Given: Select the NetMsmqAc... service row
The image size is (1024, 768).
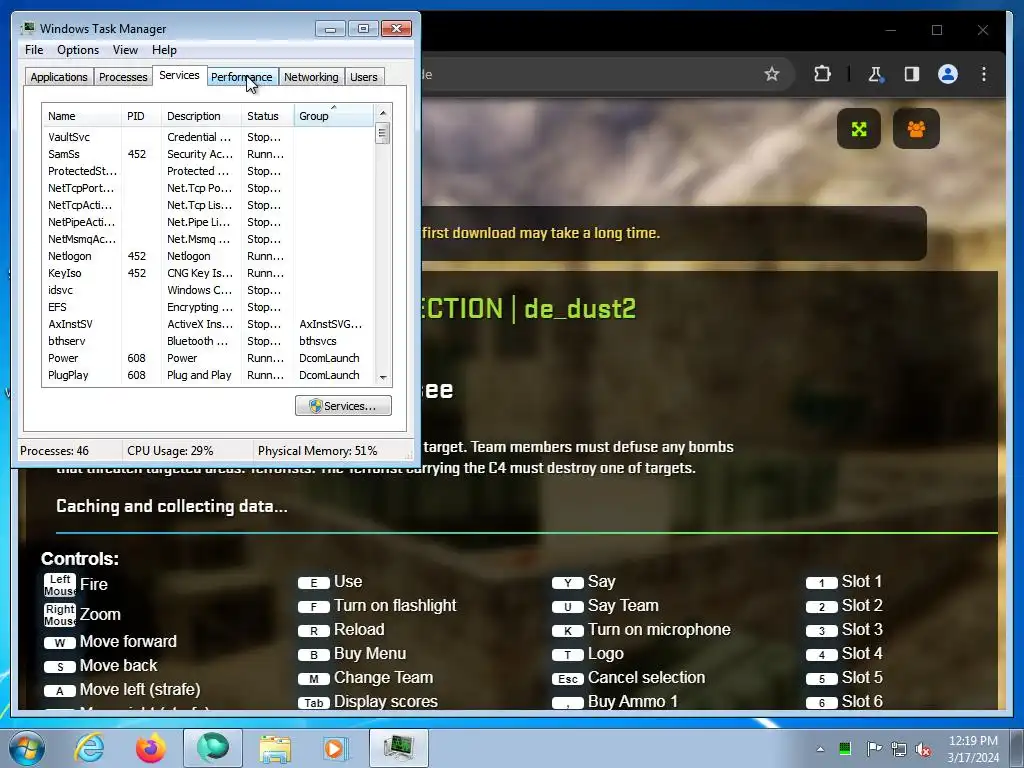Looking at the screenshot, I should pos(208,239).
